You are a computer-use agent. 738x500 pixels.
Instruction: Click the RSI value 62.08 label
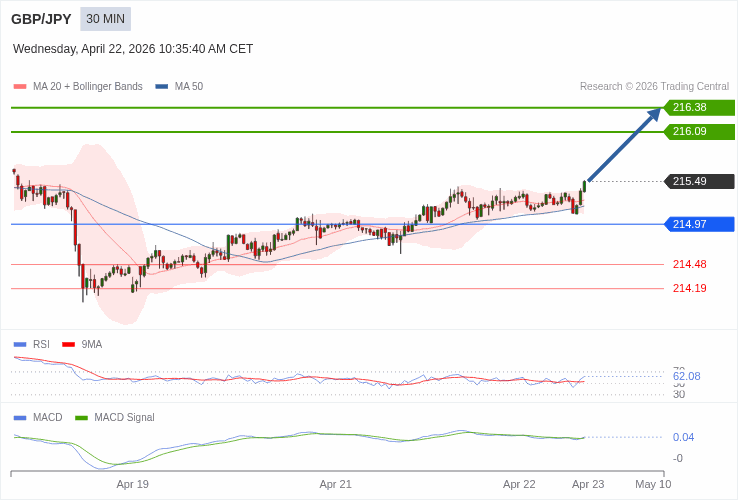tap(686, 376)
